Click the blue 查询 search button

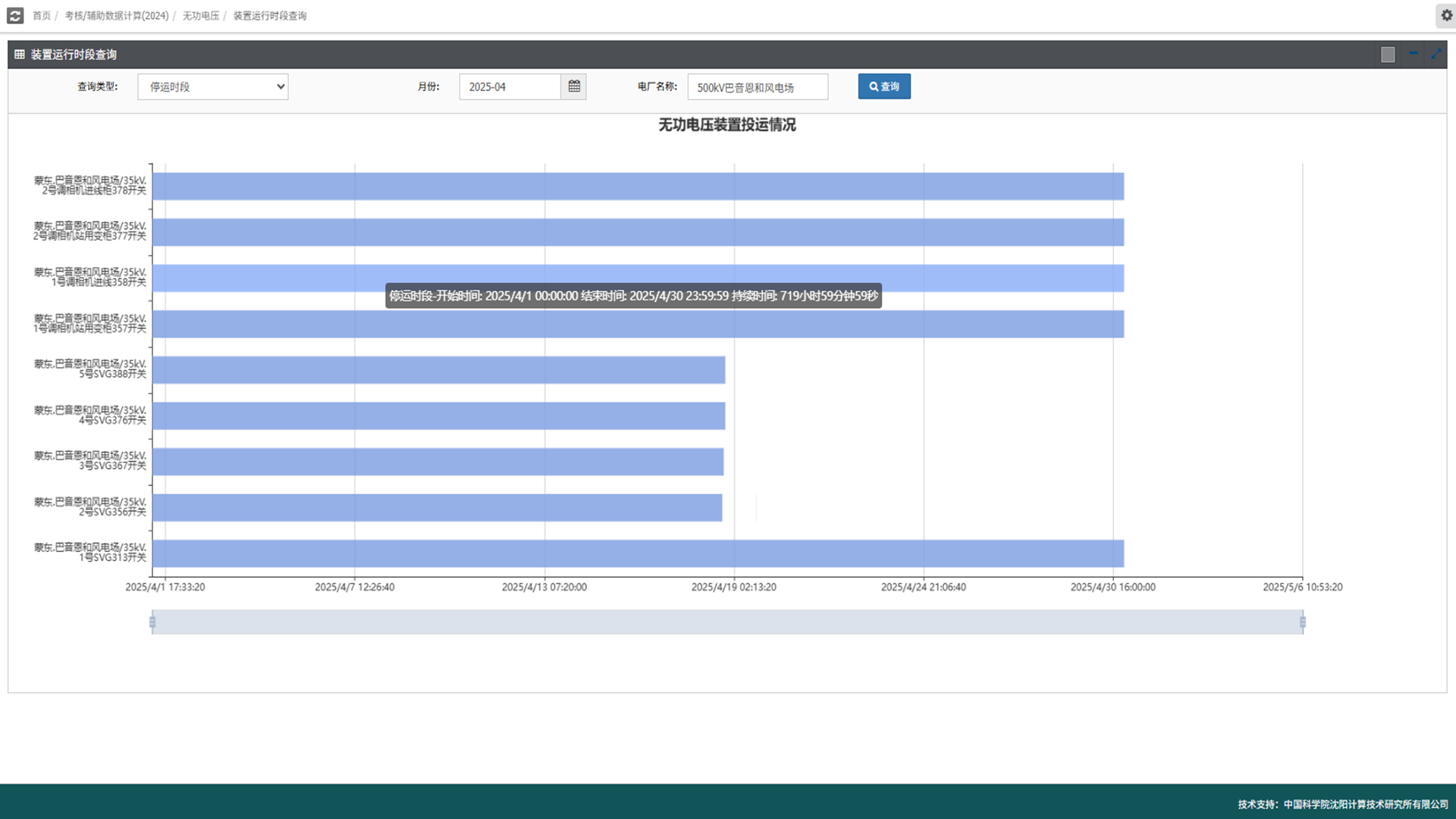coord(884,86)
